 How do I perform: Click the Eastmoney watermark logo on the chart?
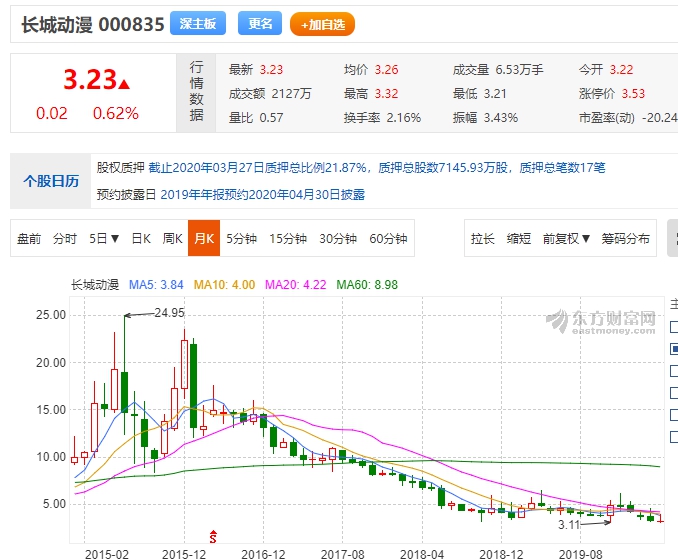coord(601,321)
